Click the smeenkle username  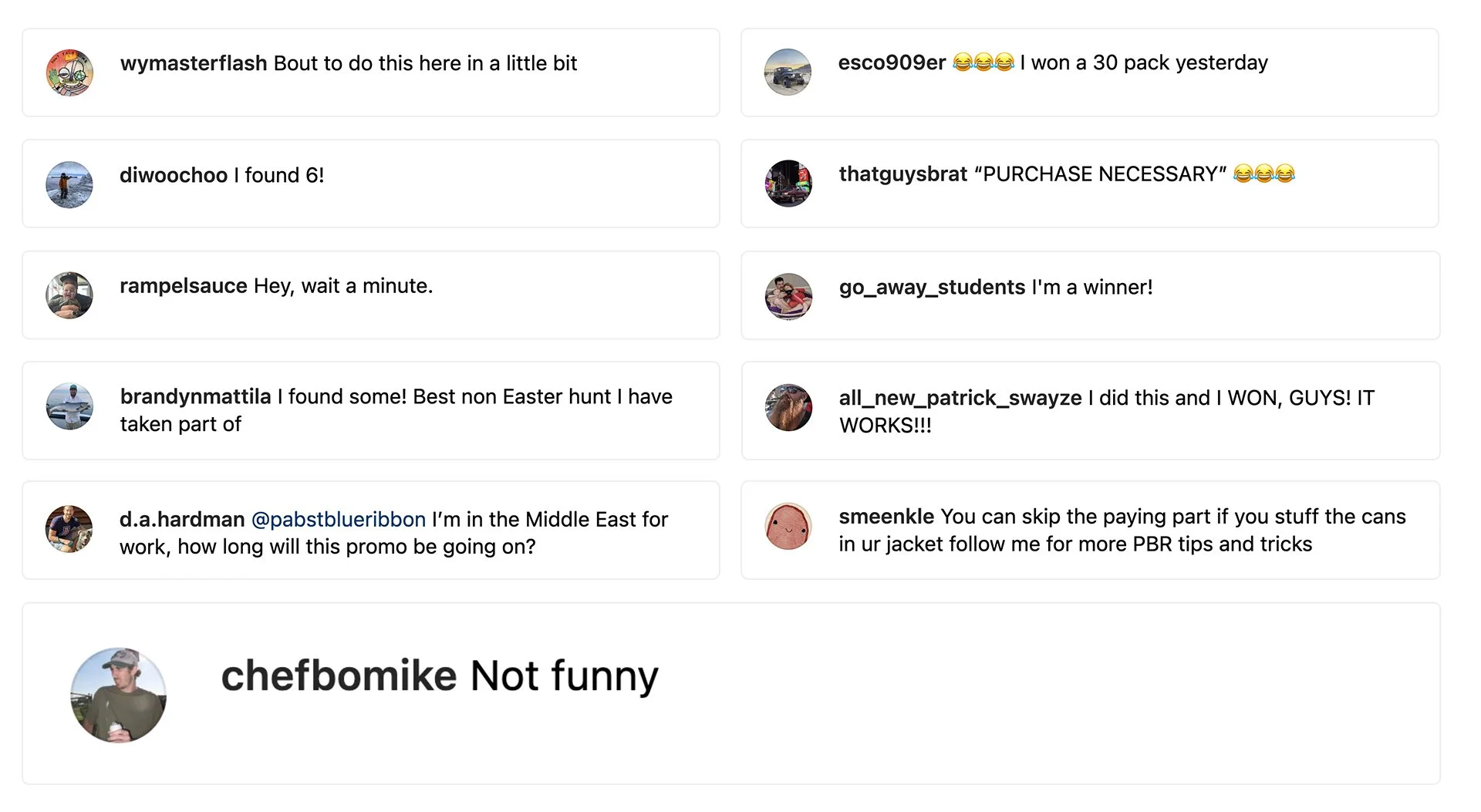[x=886, y=517]
